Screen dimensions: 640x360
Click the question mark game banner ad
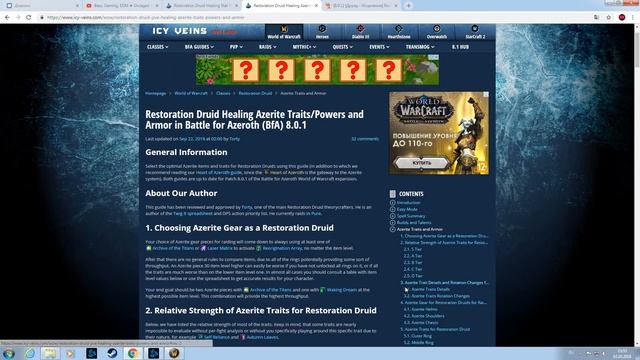click(x=317, y=70)
